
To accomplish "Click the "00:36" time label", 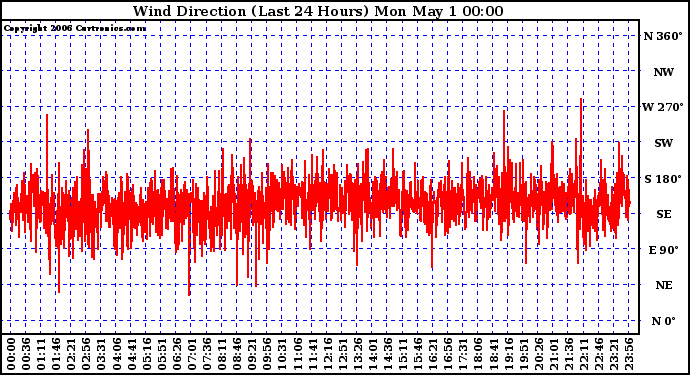I will (26, 354).
